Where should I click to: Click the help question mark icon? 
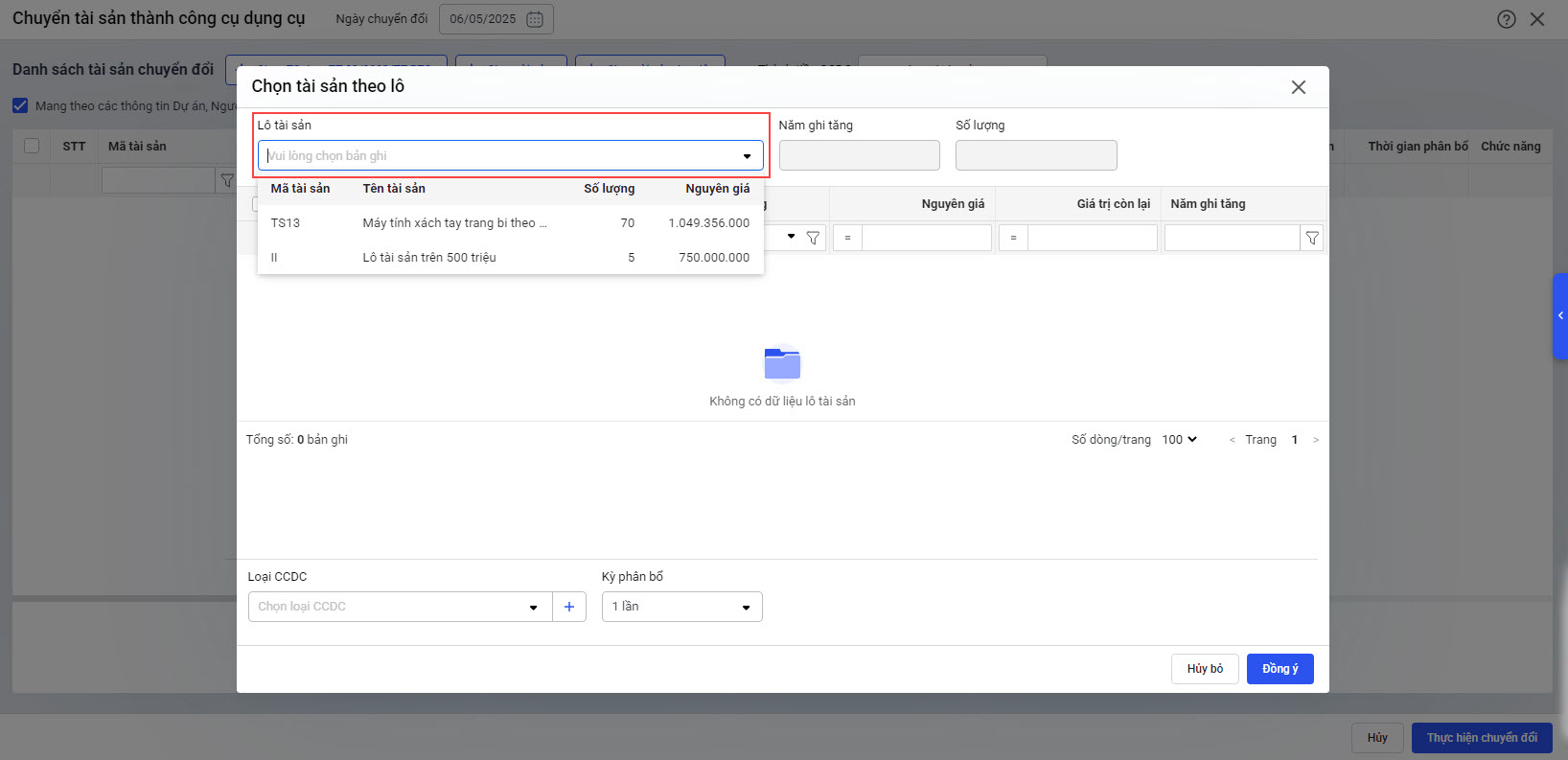tap(1507, 19)
